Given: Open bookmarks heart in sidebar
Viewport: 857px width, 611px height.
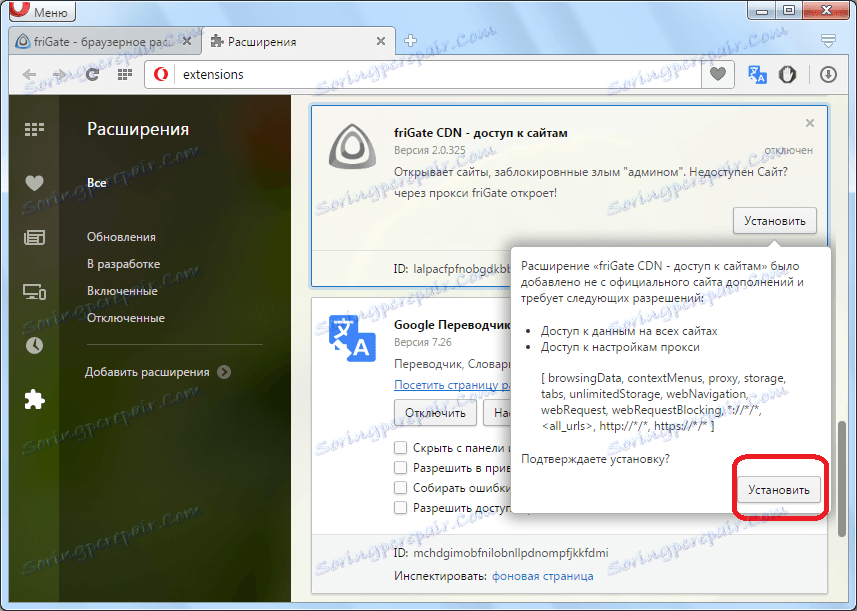Looking at the screenshot, I should pos(34,183).
